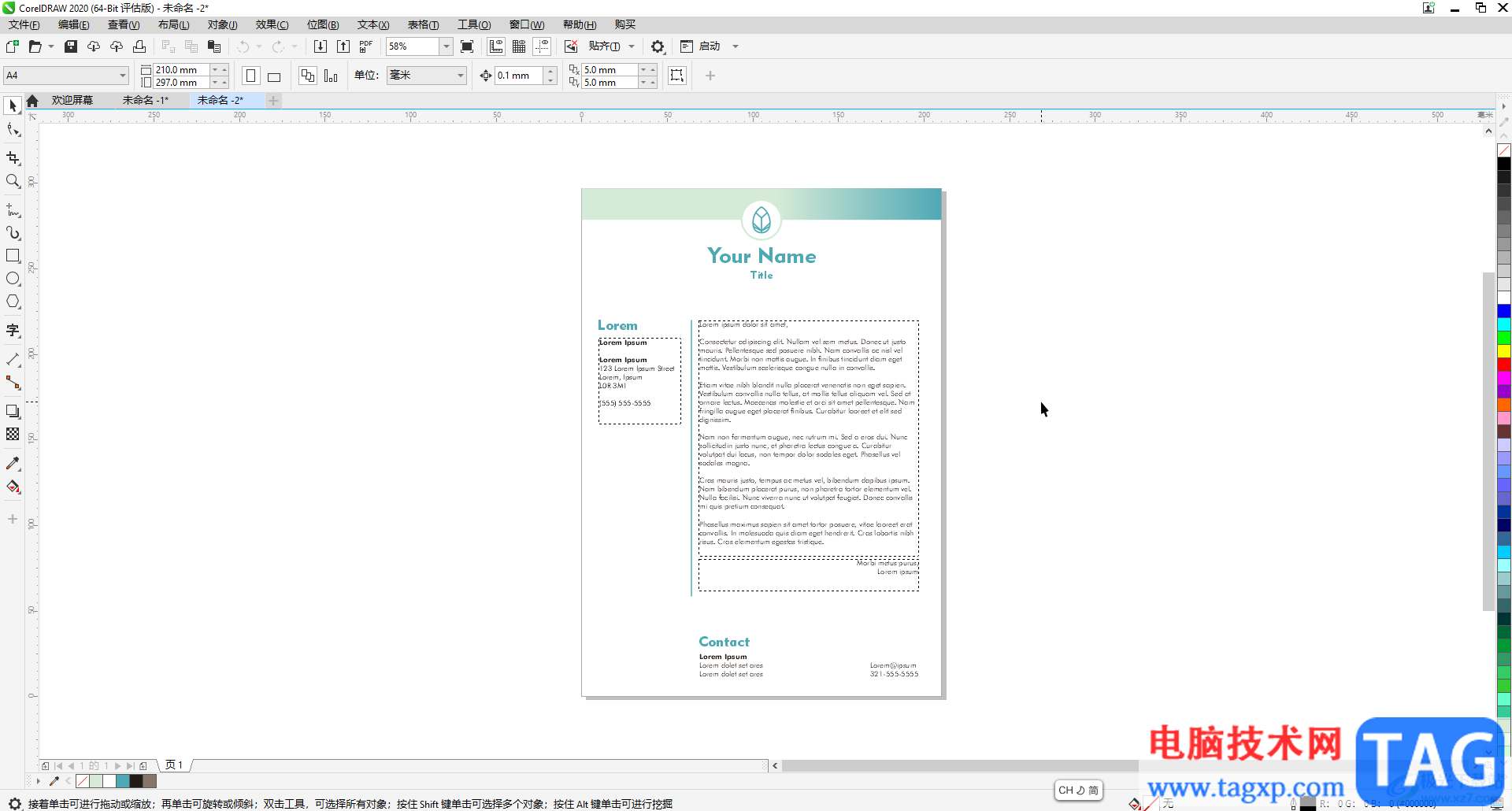Toggle treat as filled option
This screenshot has height=811, width=1512.
click(x=677, y=76)
